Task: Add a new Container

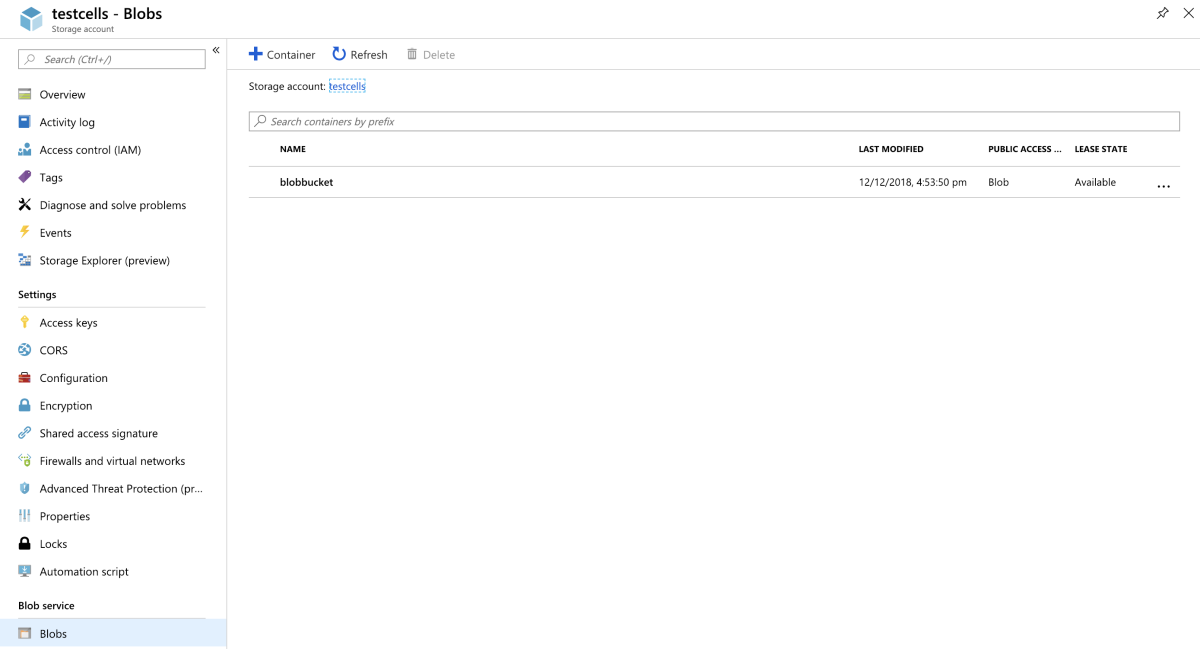Action: (282, 54)
